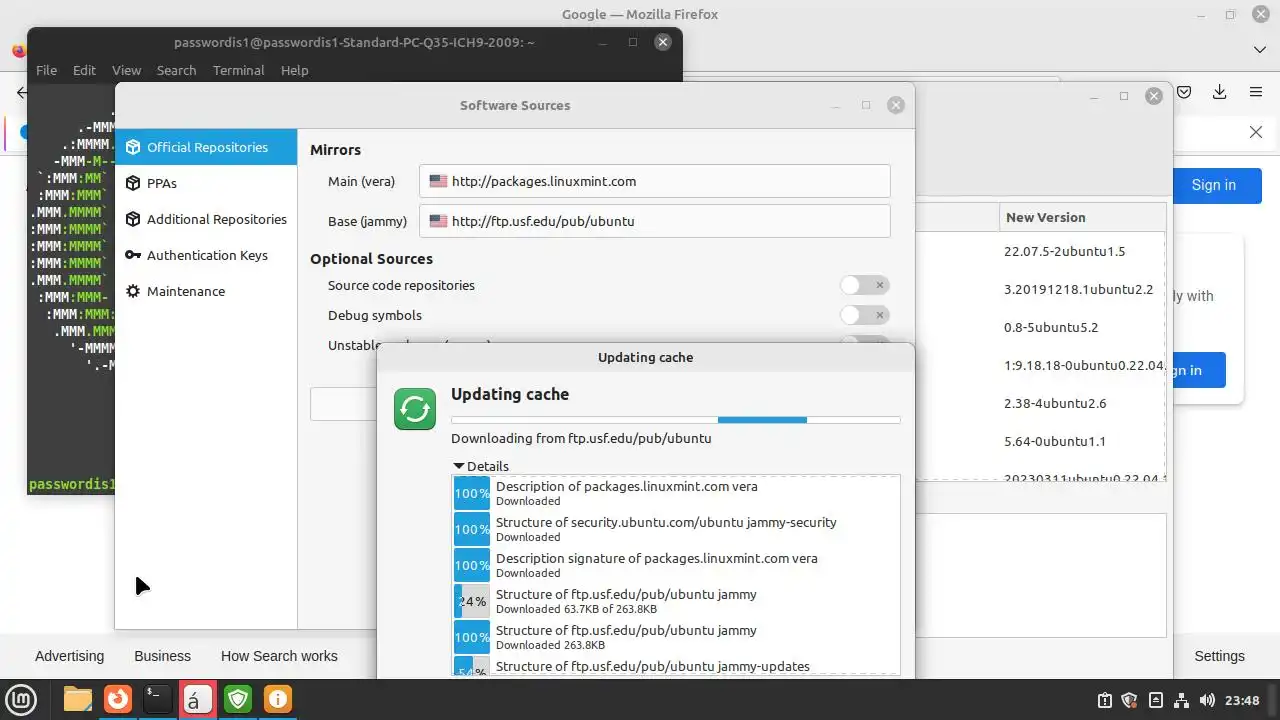1280x720 pixels.
Task: Open Firefox list all tabs chevron
Action: point(1260,49)
